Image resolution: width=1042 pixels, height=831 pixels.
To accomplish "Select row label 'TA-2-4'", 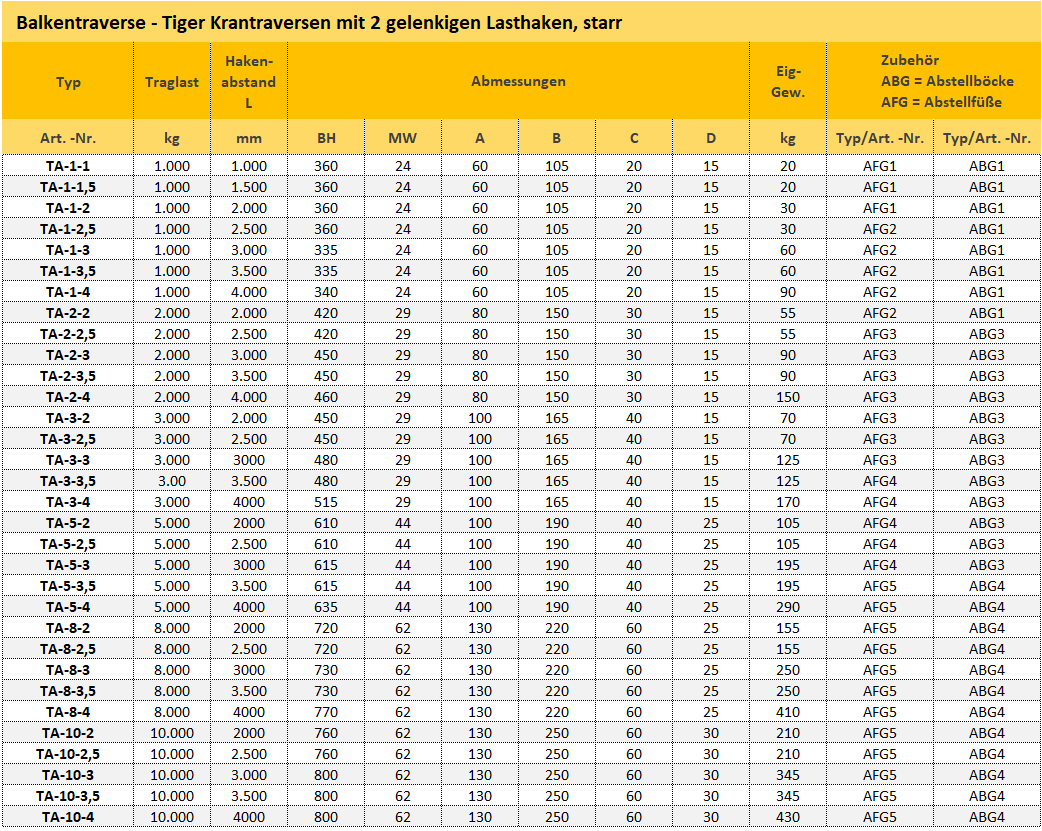I will click(68, 397).
